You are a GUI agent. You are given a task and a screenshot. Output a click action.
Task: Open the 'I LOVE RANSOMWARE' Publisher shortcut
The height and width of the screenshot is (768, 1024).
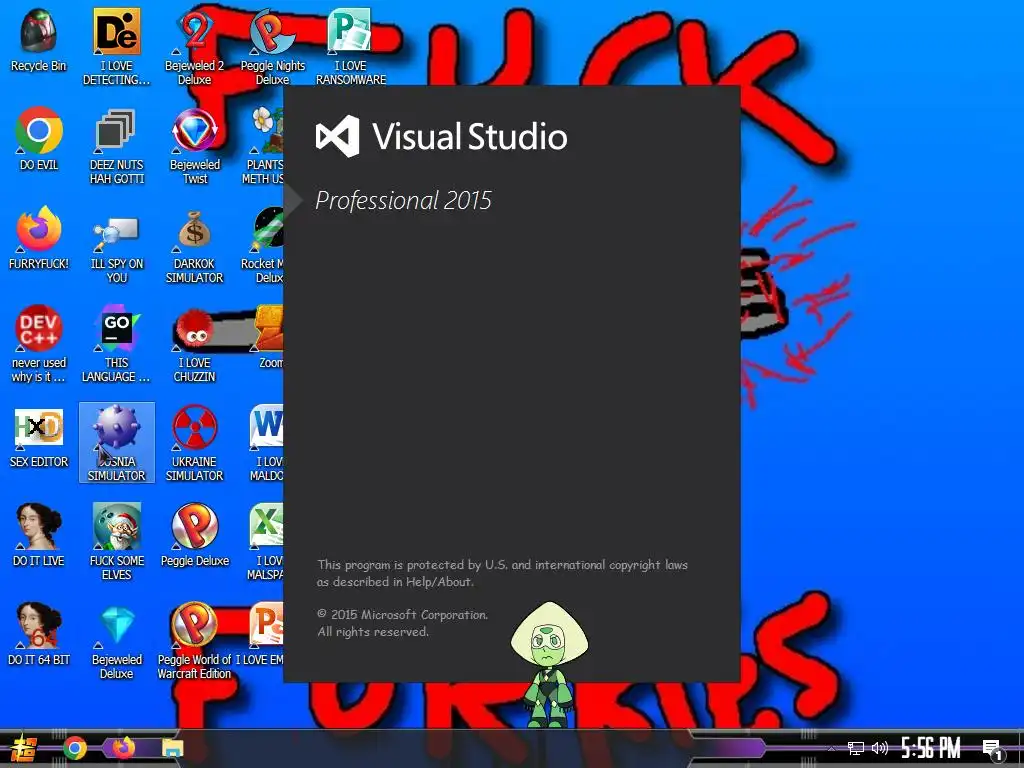pyautogui.click(x=351, y=47)
